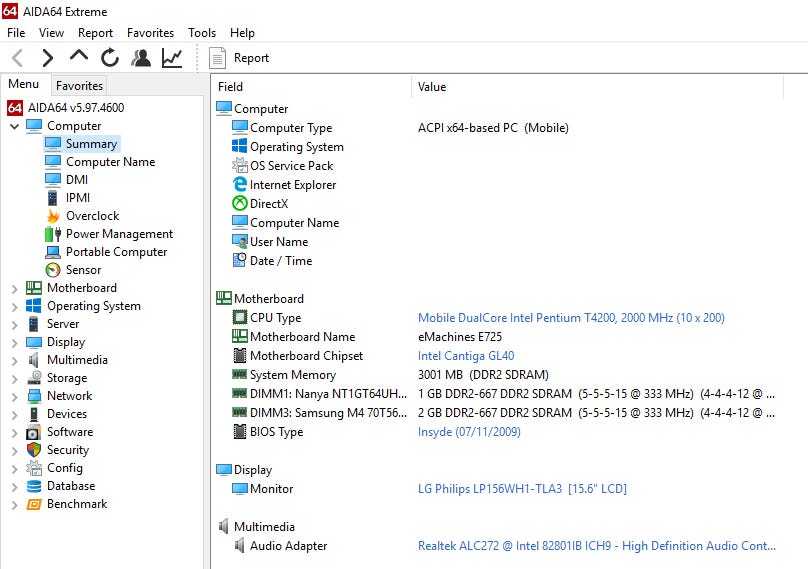Screen dimensions: 808x569
Task: Click the Field column header
Action: click(231, 87)
